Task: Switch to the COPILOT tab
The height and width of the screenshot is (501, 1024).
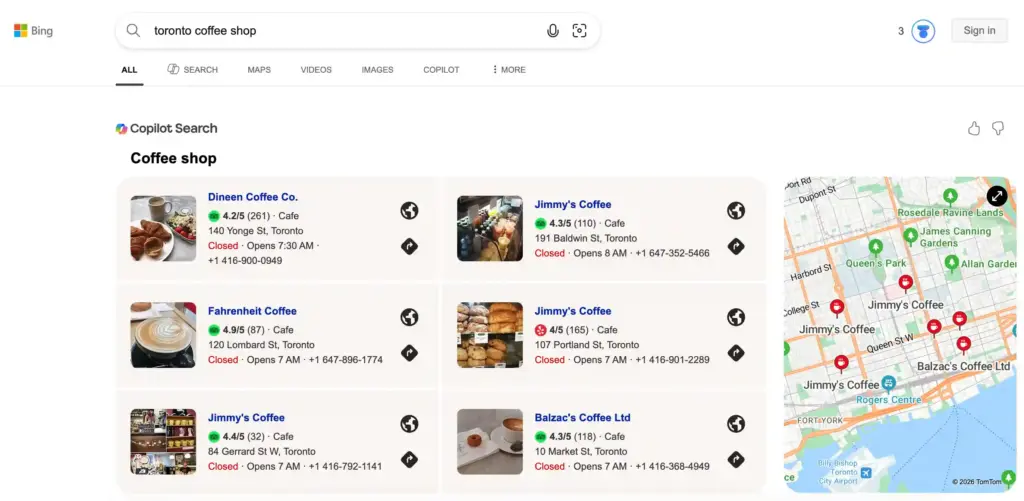Action: click(441, 69)
